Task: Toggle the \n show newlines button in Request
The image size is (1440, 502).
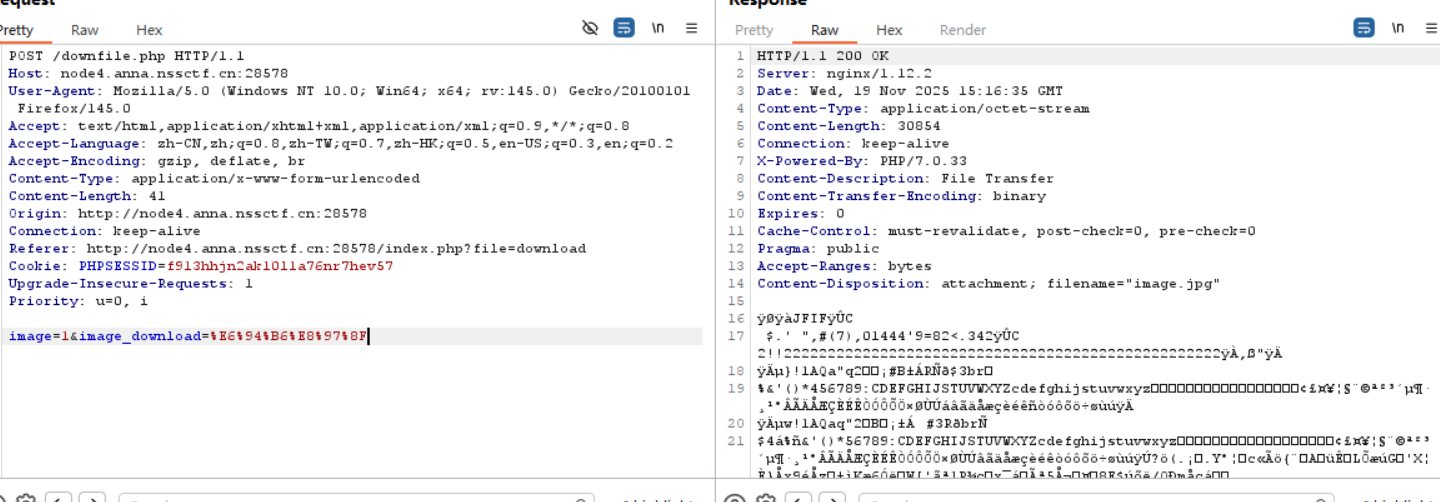Action: click(658, 28)
